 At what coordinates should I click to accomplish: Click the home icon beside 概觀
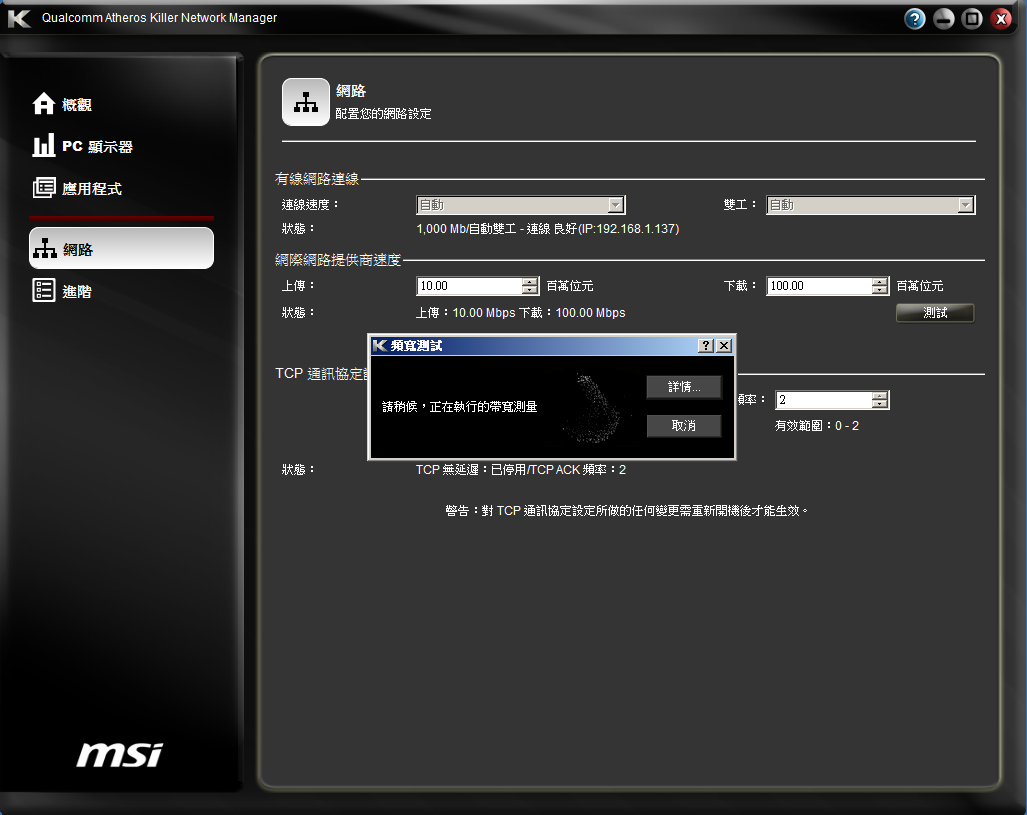click(44, 104)
